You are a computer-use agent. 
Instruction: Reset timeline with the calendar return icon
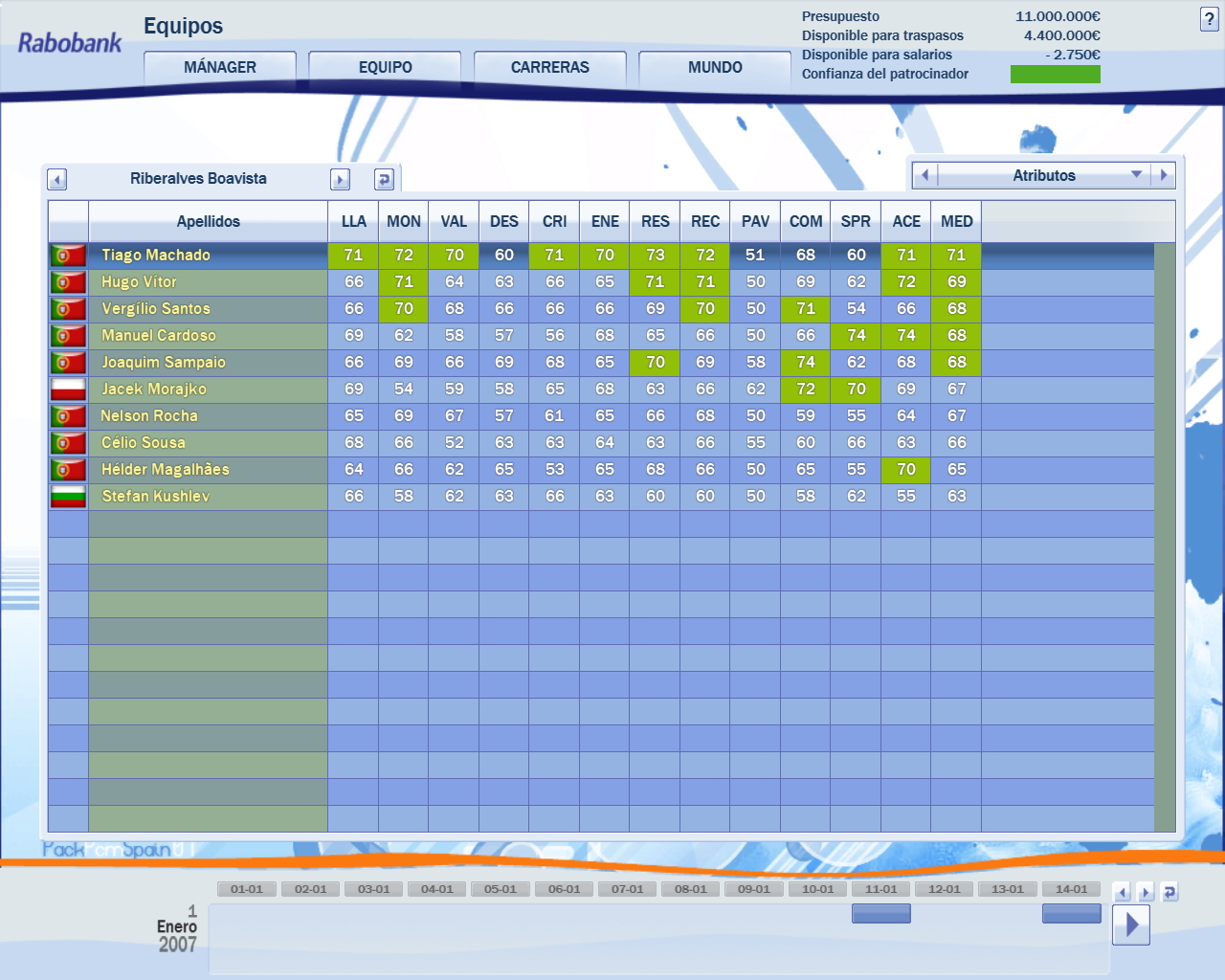tap(1169, 892)
